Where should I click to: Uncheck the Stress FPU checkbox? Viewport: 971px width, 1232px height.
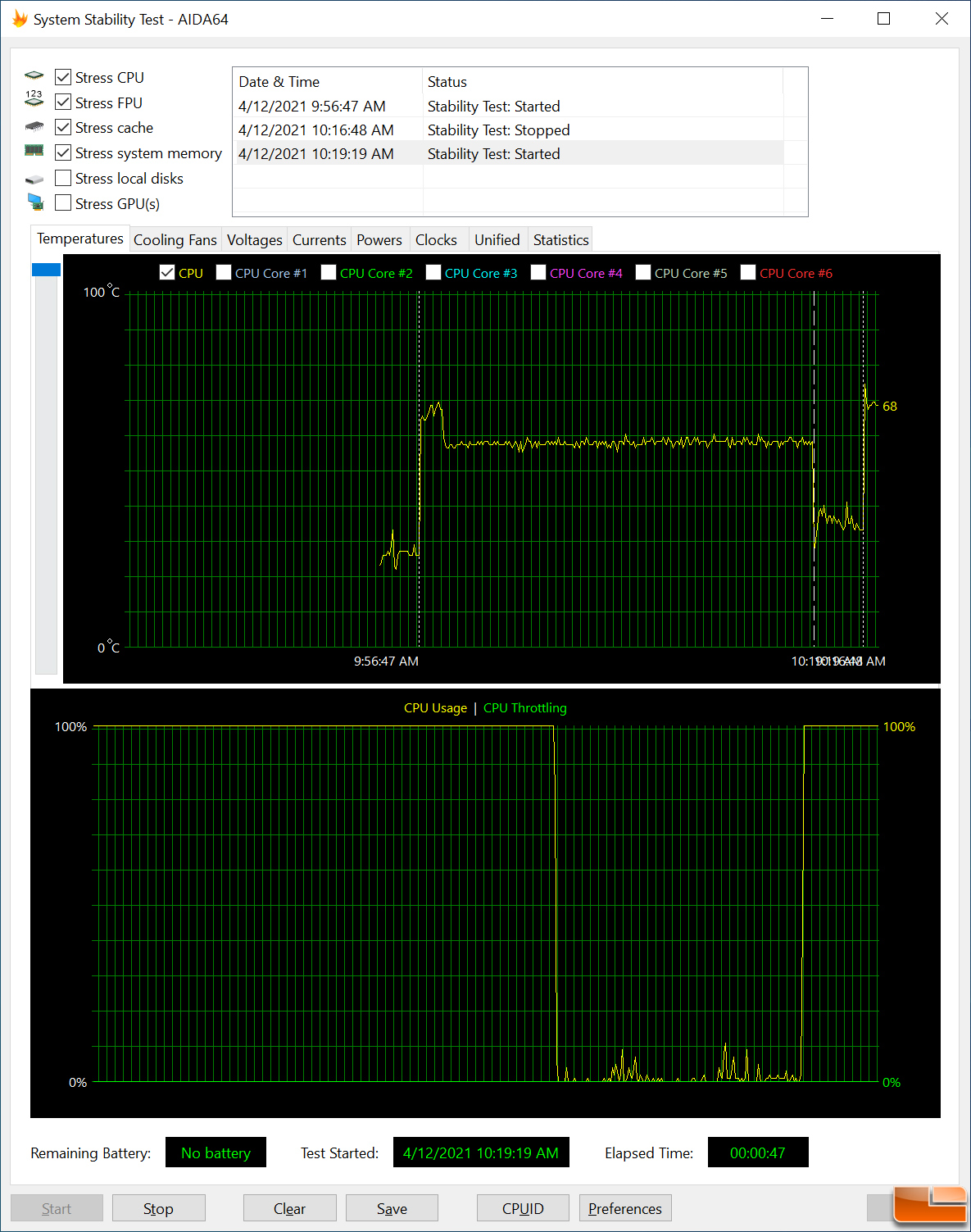63,102
